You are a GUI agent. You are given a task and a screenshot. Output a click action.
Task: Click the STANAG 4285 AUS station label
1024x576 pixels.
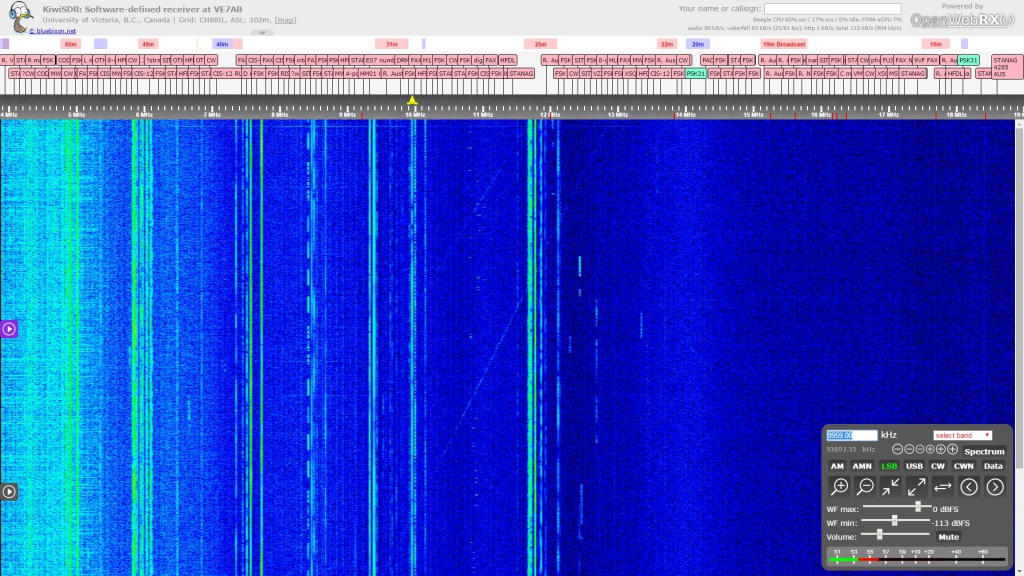(1007, 67)
